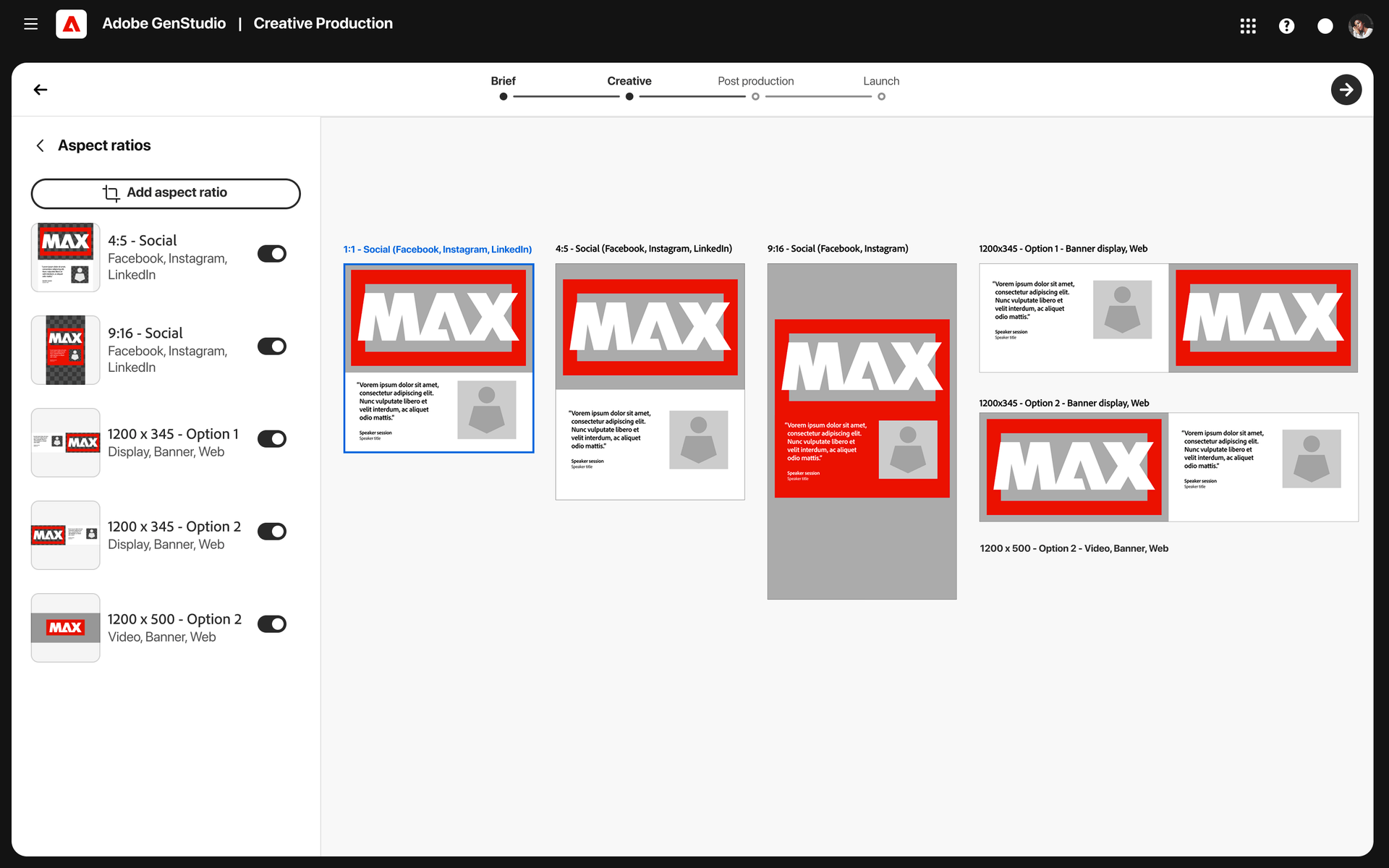Open the hamburger navigation menu
The image size is (1389, 868).
(30, 24)
